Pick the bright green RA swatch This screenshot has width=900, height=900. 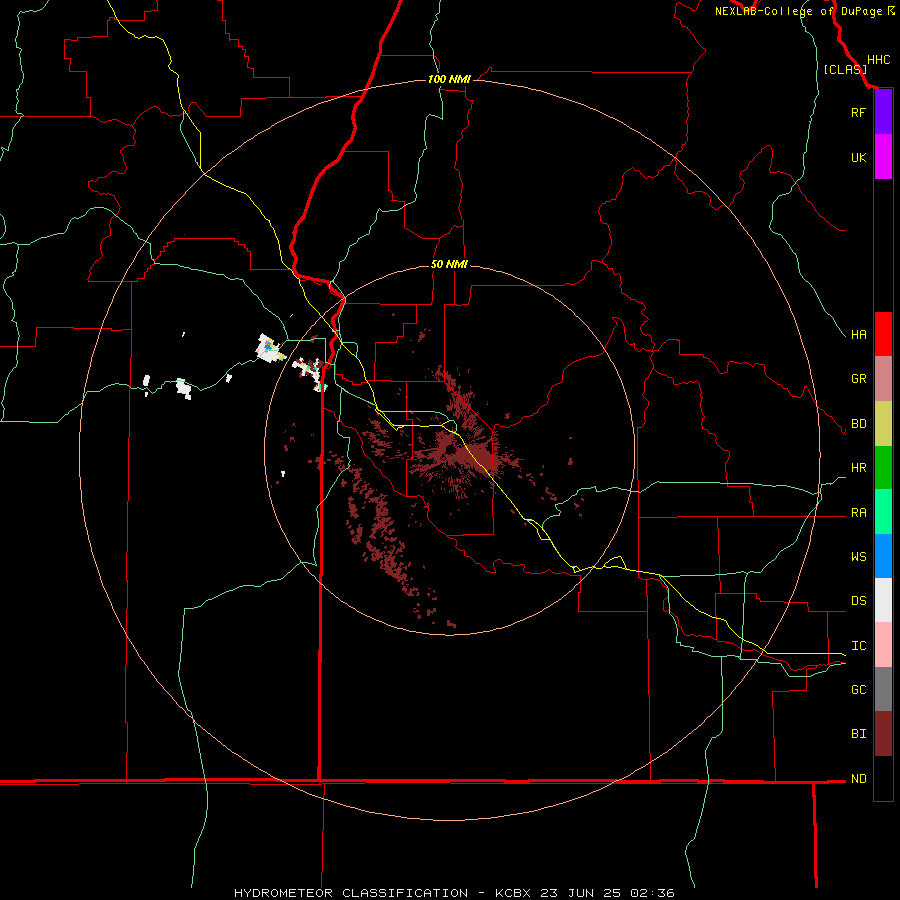(883, 512)
